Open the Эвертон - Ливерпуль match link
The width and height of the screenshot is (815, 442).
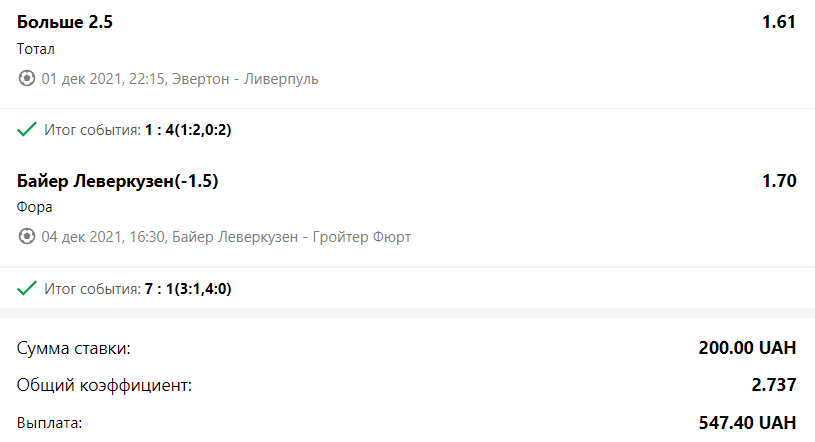pos(245,79)
